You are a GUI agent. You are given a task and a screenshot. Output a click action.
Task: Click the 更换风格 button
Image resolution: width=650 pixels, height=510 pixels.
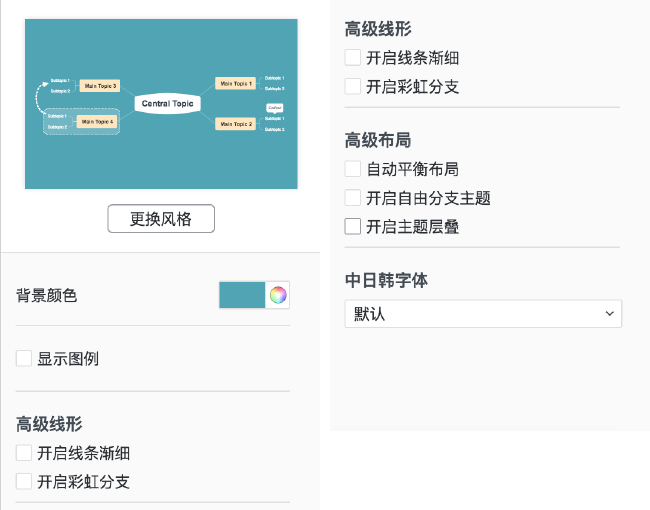tap(161, 219)
